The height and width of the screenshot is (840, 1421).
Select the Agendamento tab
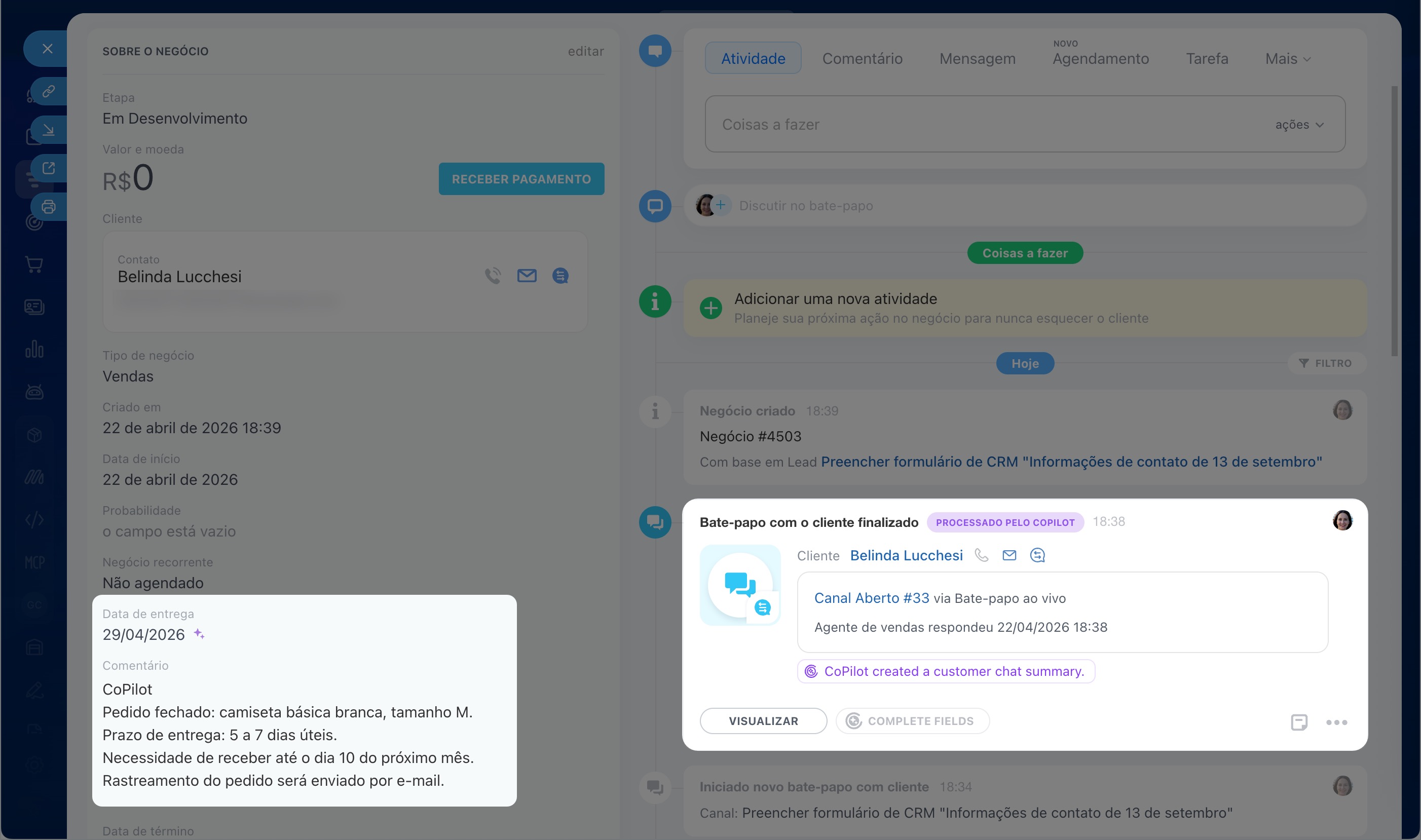pyautogui.click(x=1100, y=59)
